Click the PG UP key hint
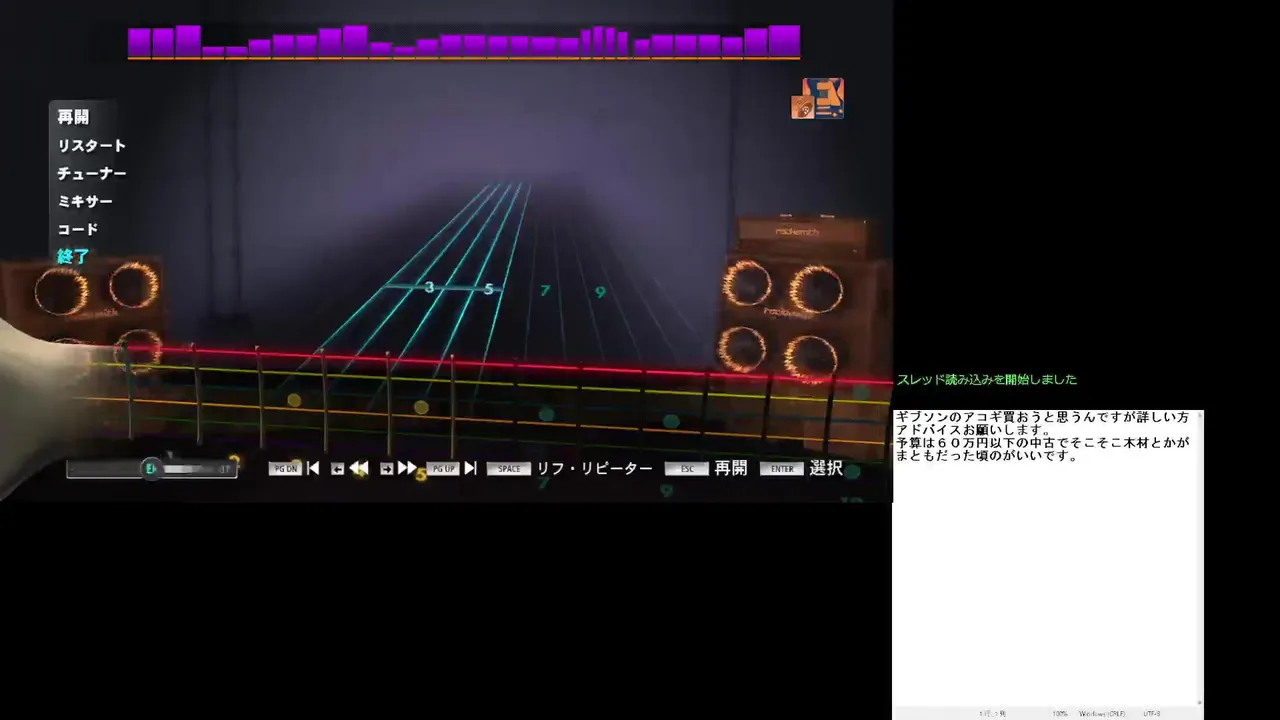The width and height of the screenshot is (1280, 720). tap(443, 469)
